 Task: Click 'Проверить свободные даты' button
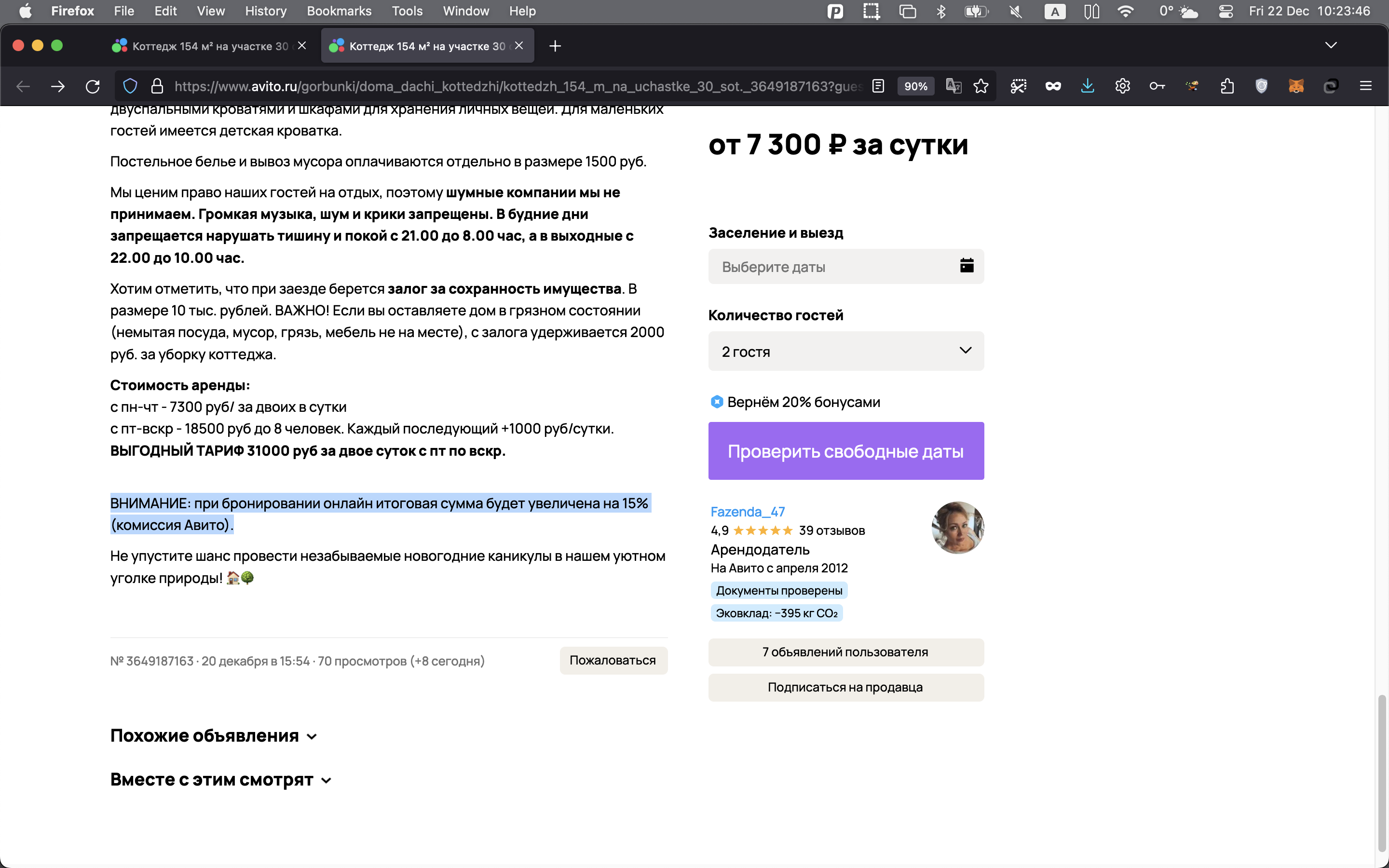(x=845, y=451)
